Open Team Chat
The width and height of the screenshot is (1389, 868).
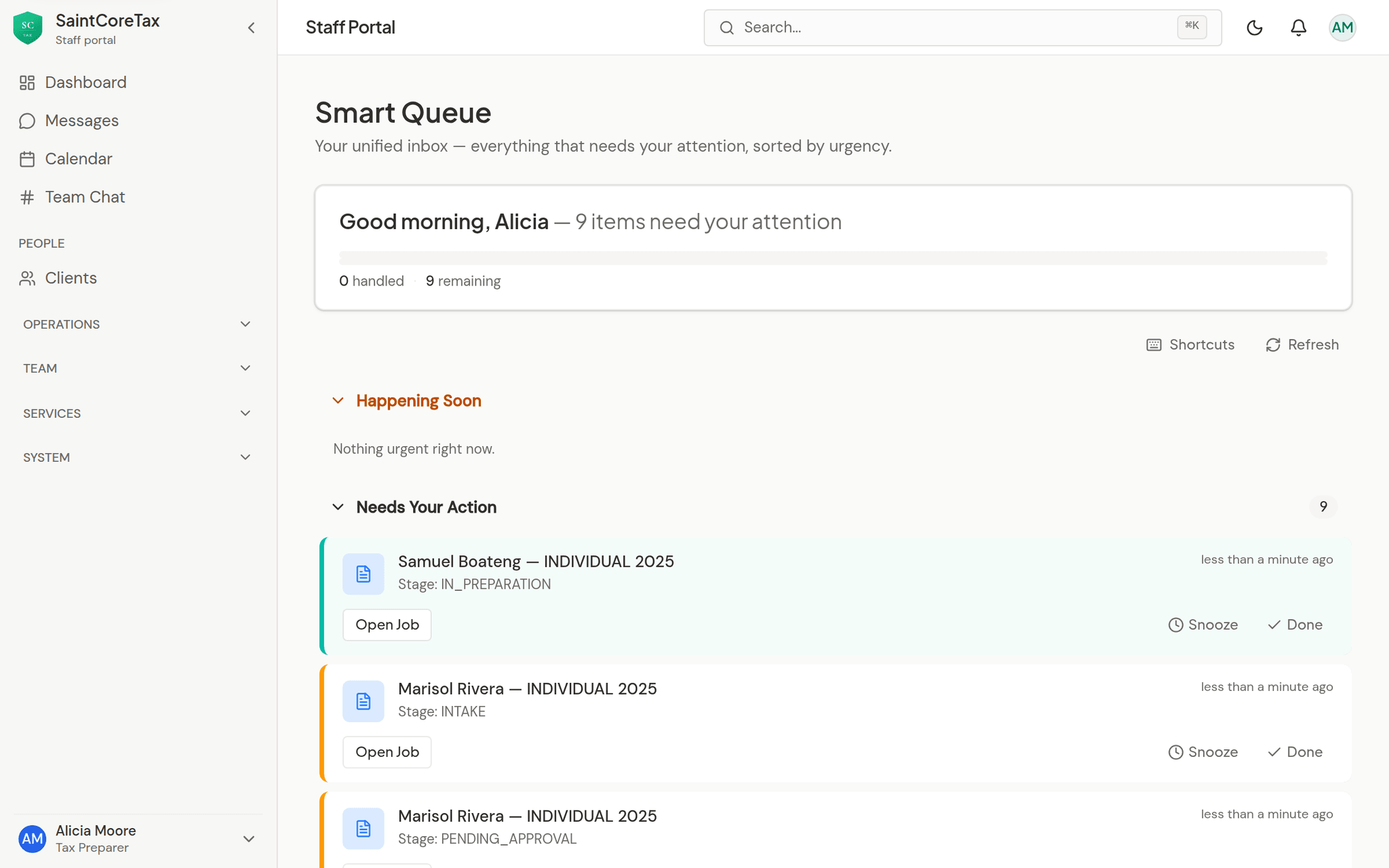138,197
